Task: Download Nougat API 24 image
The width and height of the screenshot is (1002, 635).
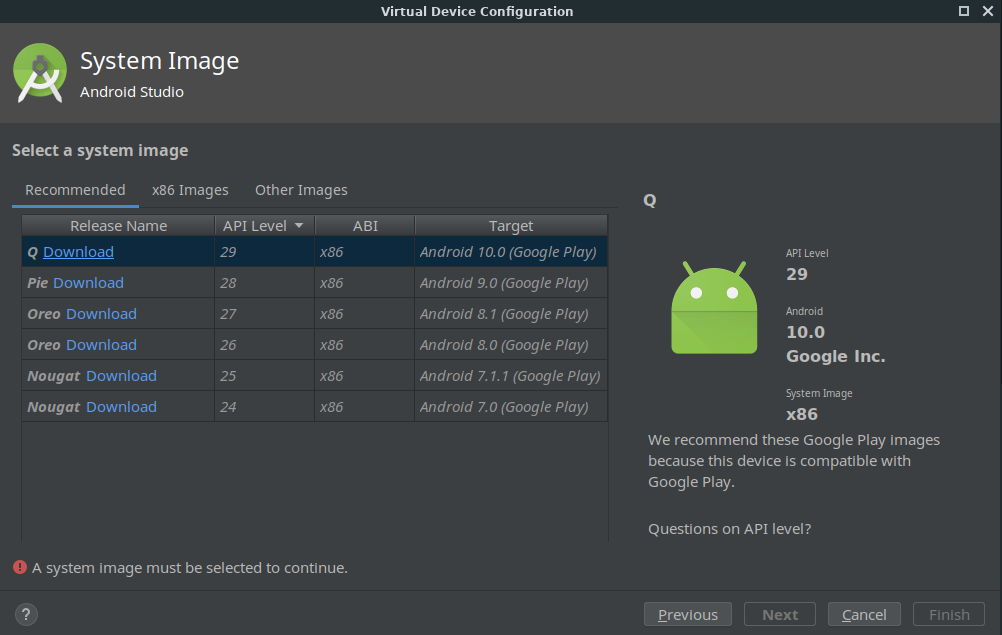Action: [x=121, y=407]
